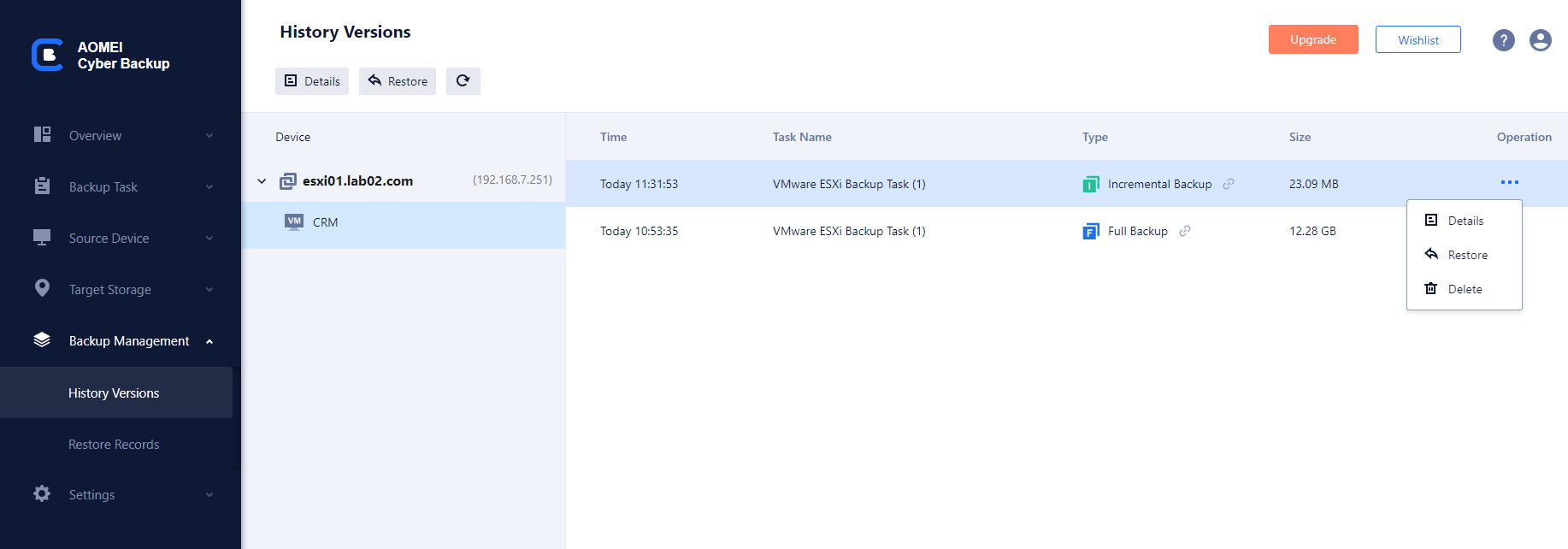The width and height of the screenshot is (1568, 549).
Task: Choose Details from the context menu
Action: click(x=1465, y=221)
